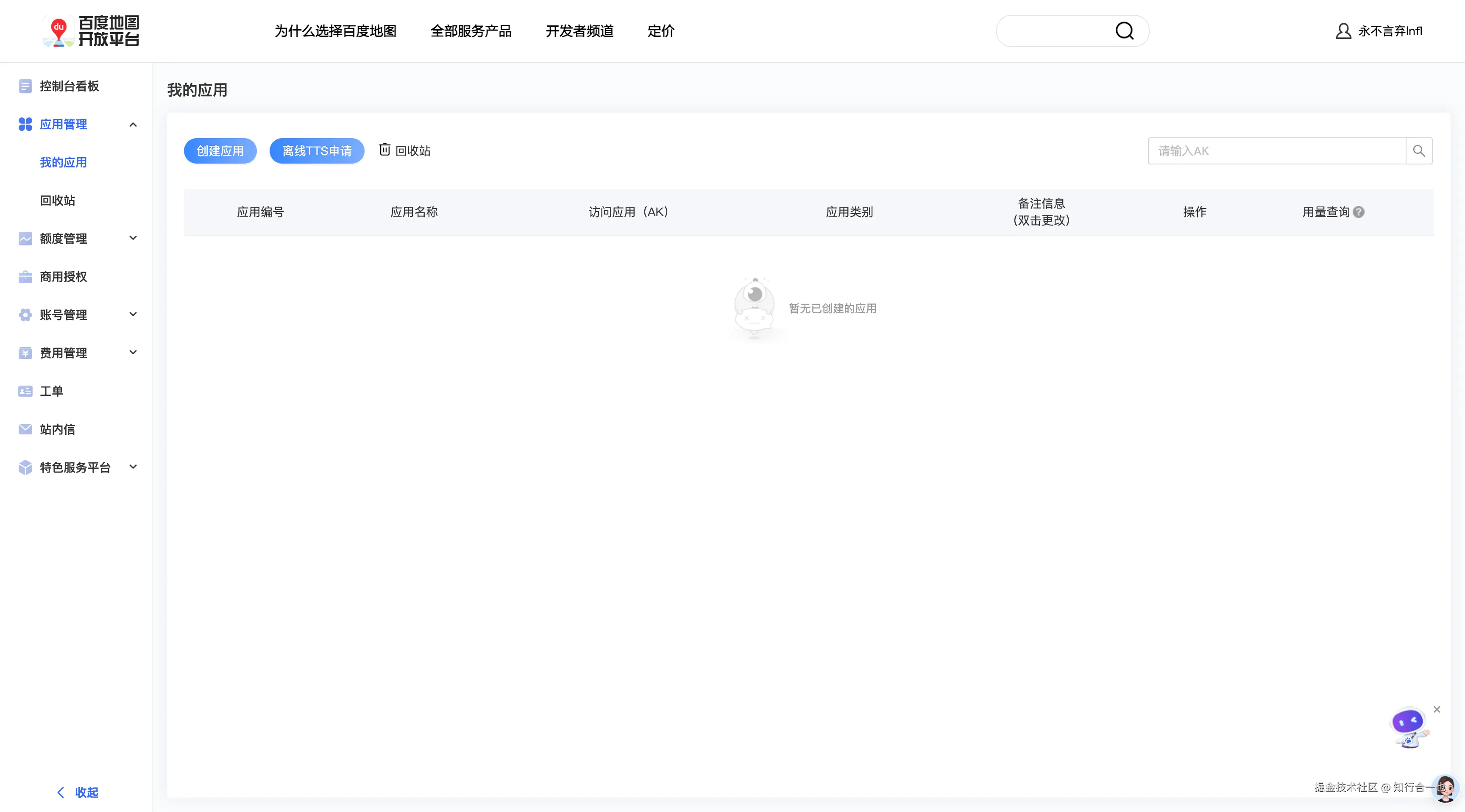
Task: Open the 开发者频道 top menu
Action: click(579, 31)
